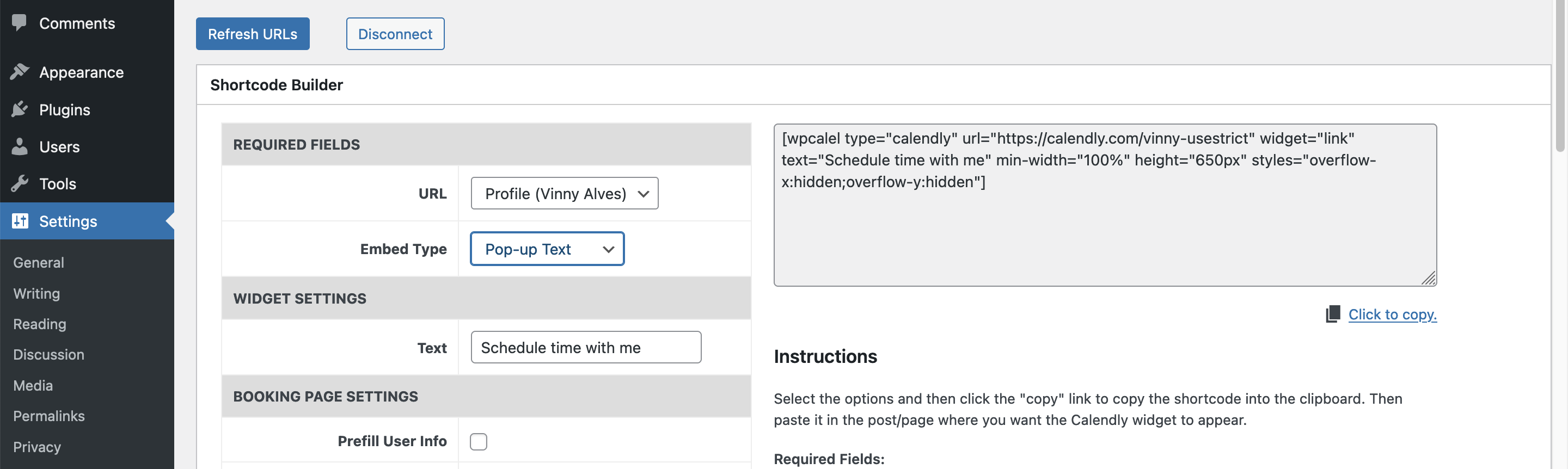Open the Privacy settings page

click(36, 447)
